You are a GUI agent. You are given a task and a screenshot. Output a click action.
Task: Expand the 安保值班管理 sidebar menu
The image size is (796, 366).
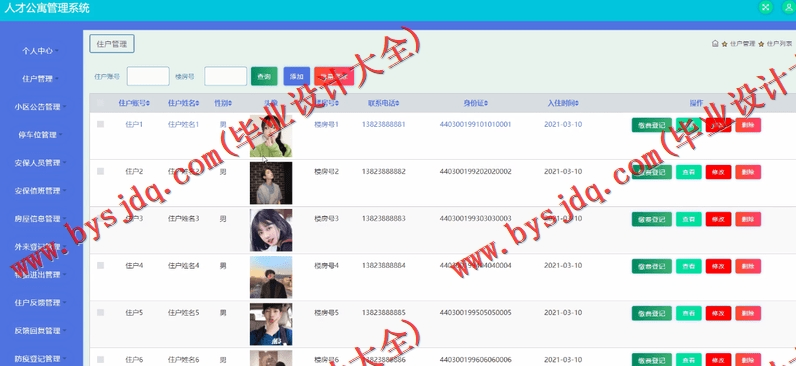point(40,191)
